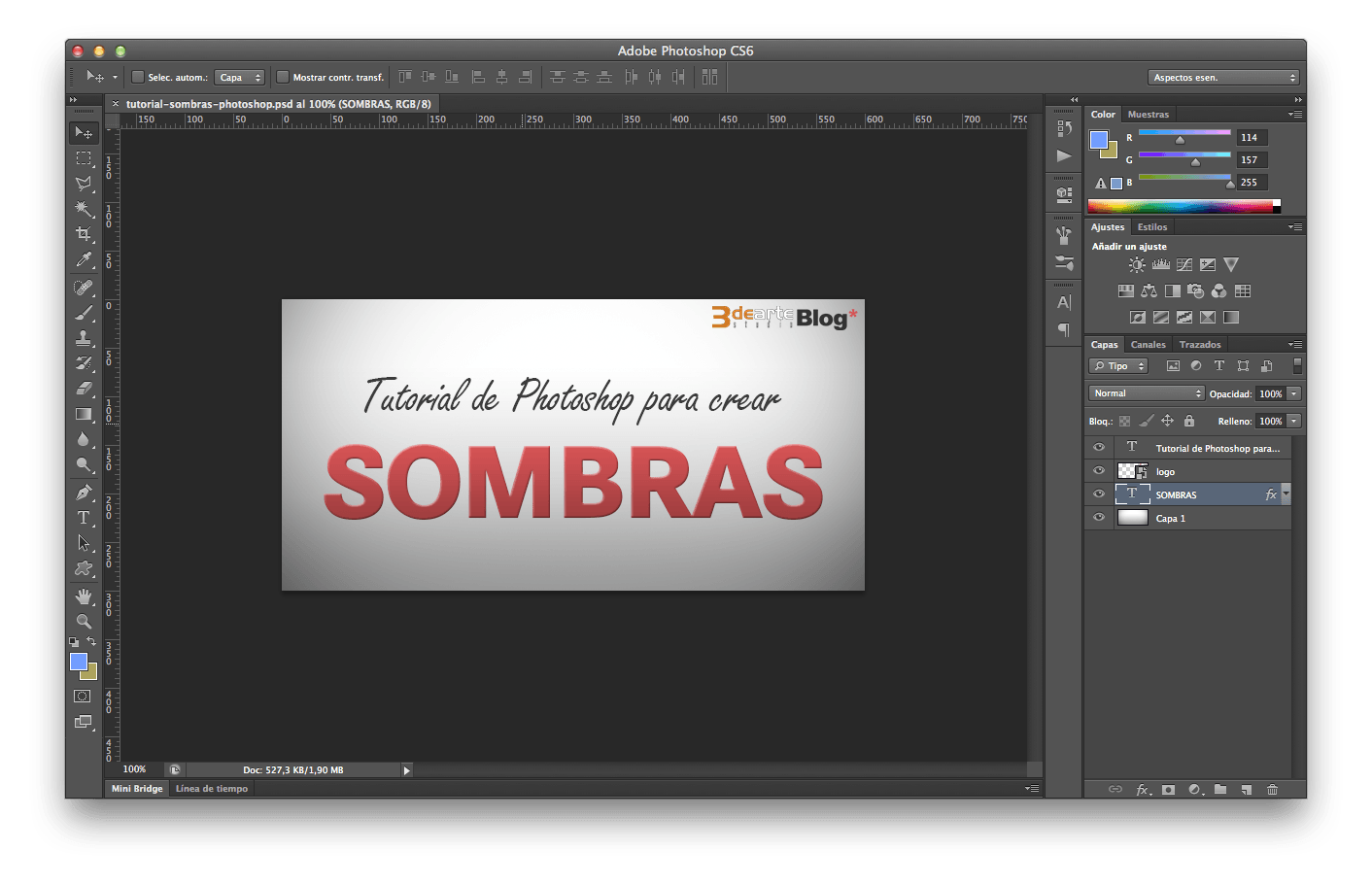Toggle visibility of the logo layer
This screenshot has height=885, width=1372.
click(1098, 470)
